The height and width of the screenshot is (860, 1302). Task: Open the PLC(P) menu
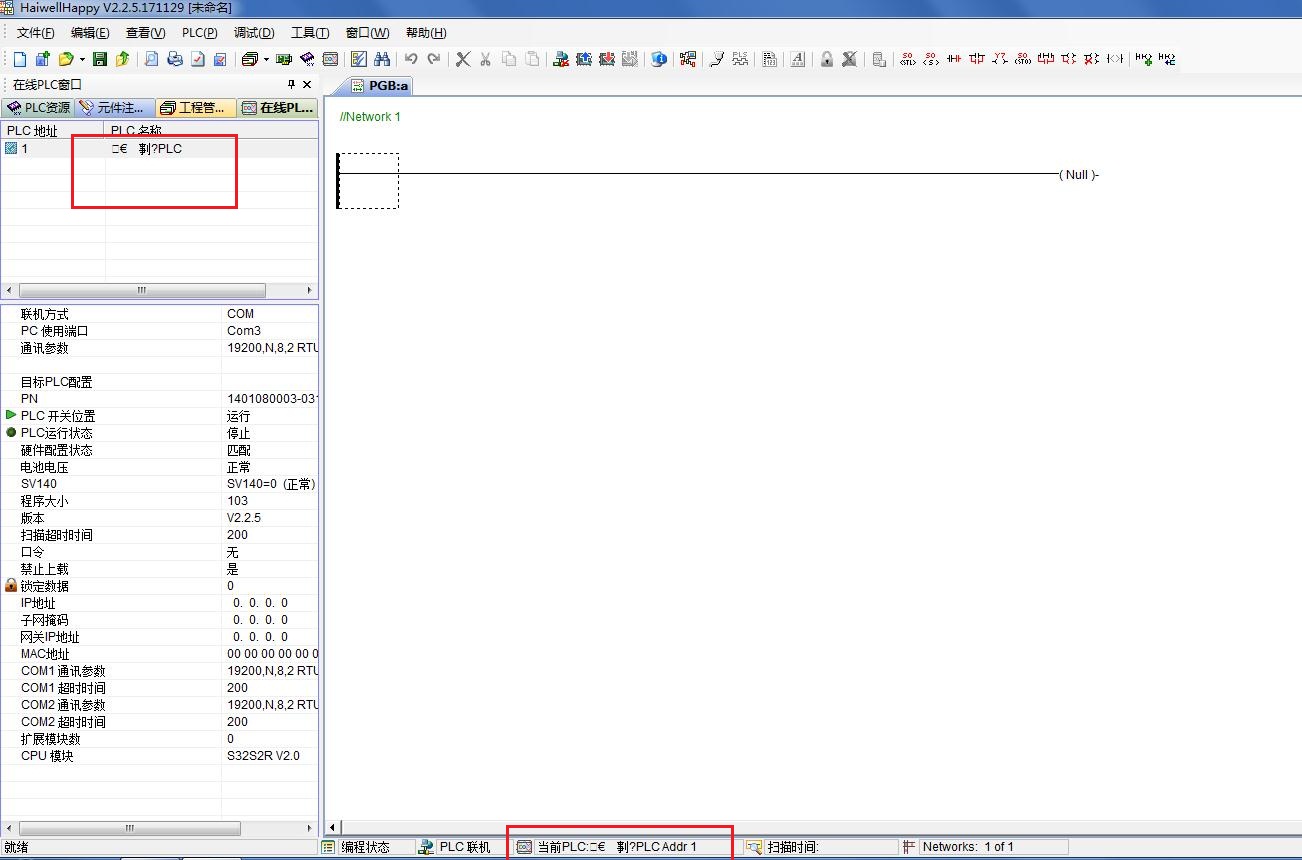pos(199,33)
